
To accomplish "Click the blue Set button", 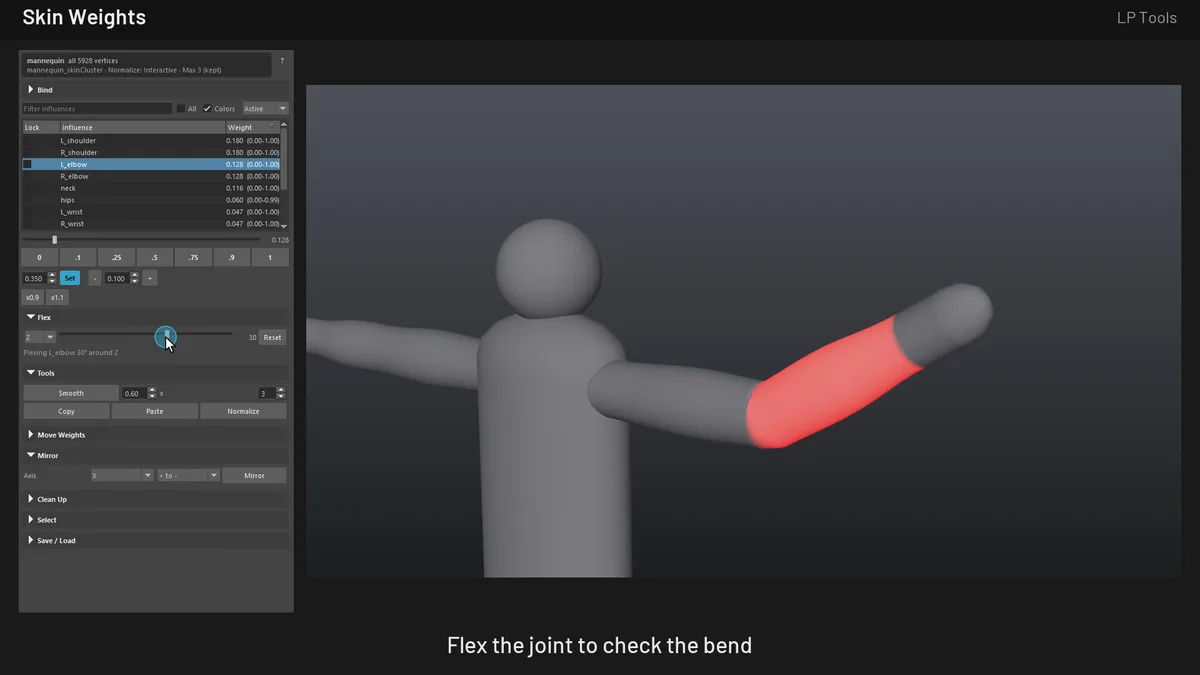I will tap(70, 278).
